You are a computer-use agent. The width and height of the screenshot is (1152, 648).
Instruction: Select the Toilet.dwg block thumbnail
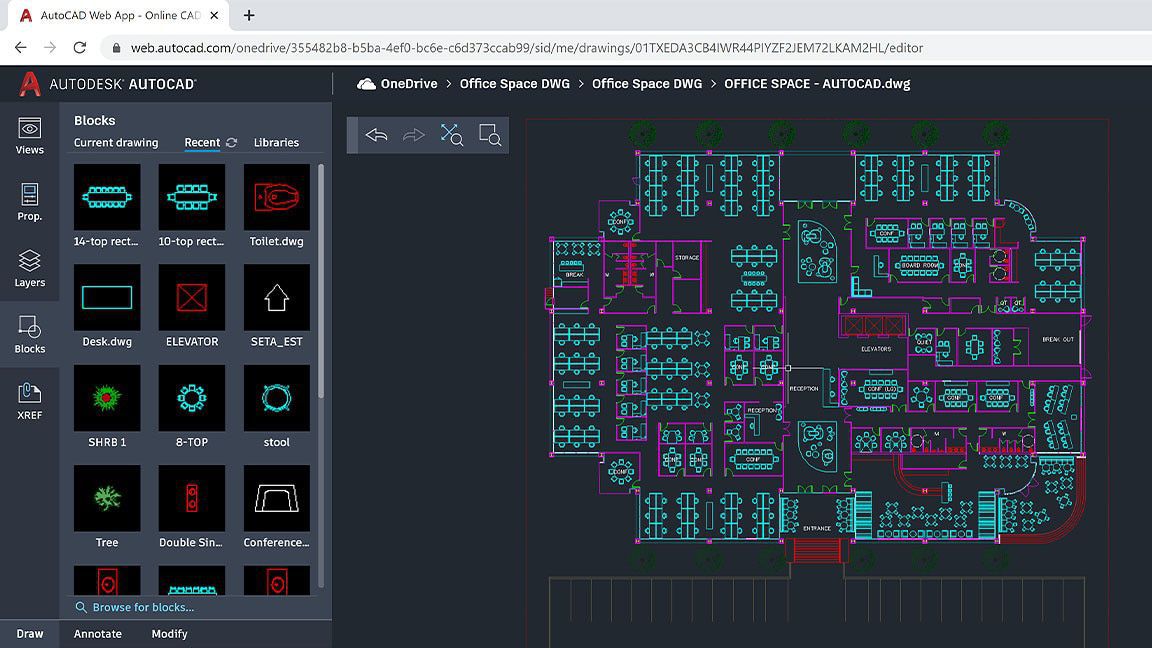pos(276,197)
